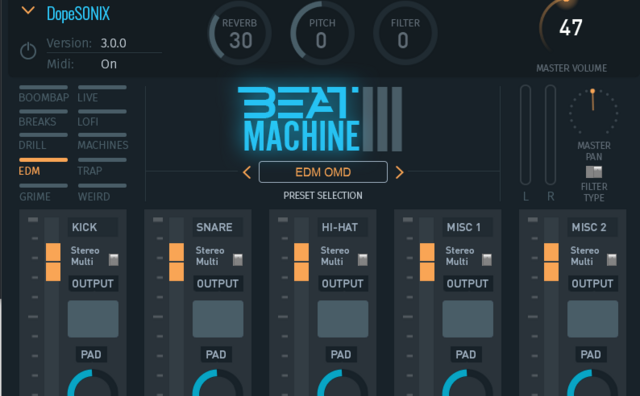Collapse the DopeSONIX plugin chevron

point(28,10)
